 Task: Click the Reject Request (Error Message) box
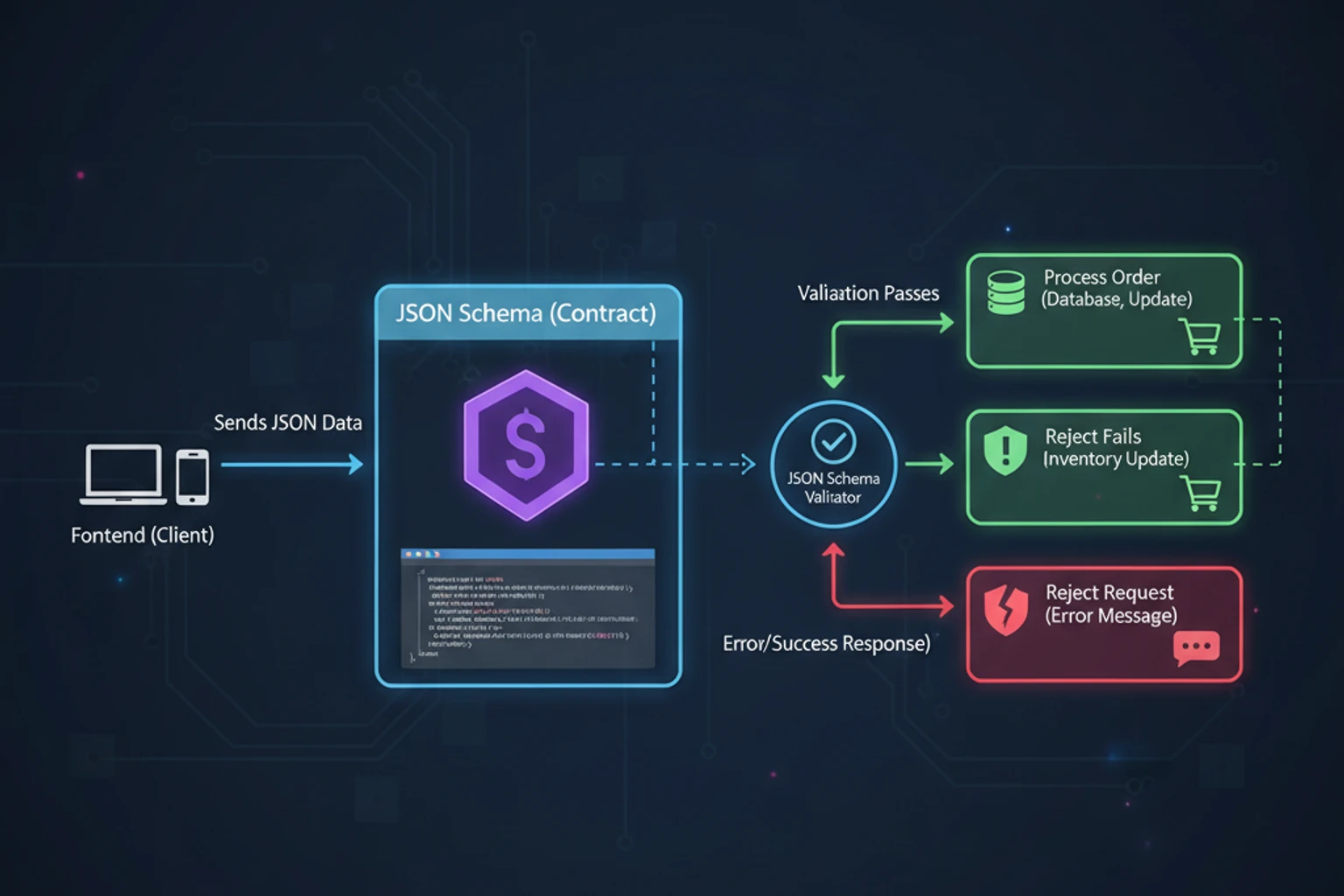[x=1102, y=623]
